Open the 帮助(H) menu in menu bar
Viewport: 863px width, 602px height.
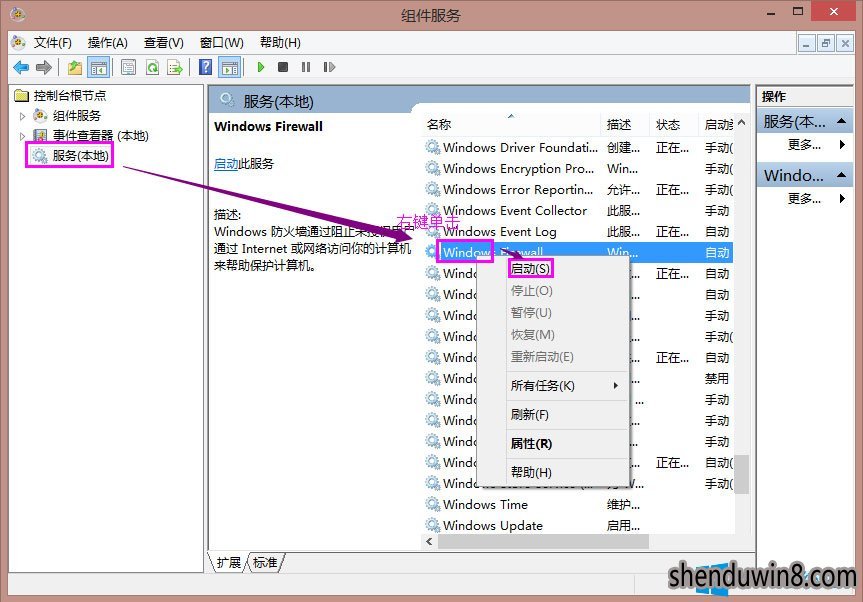pyautogui.click(x=280, y=43)
